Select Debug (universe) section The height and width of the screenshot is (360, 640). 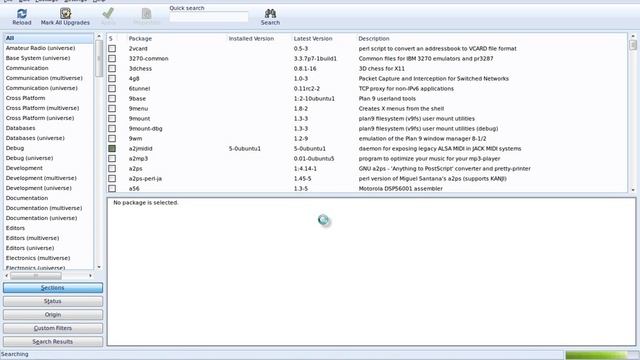[29, 158]
